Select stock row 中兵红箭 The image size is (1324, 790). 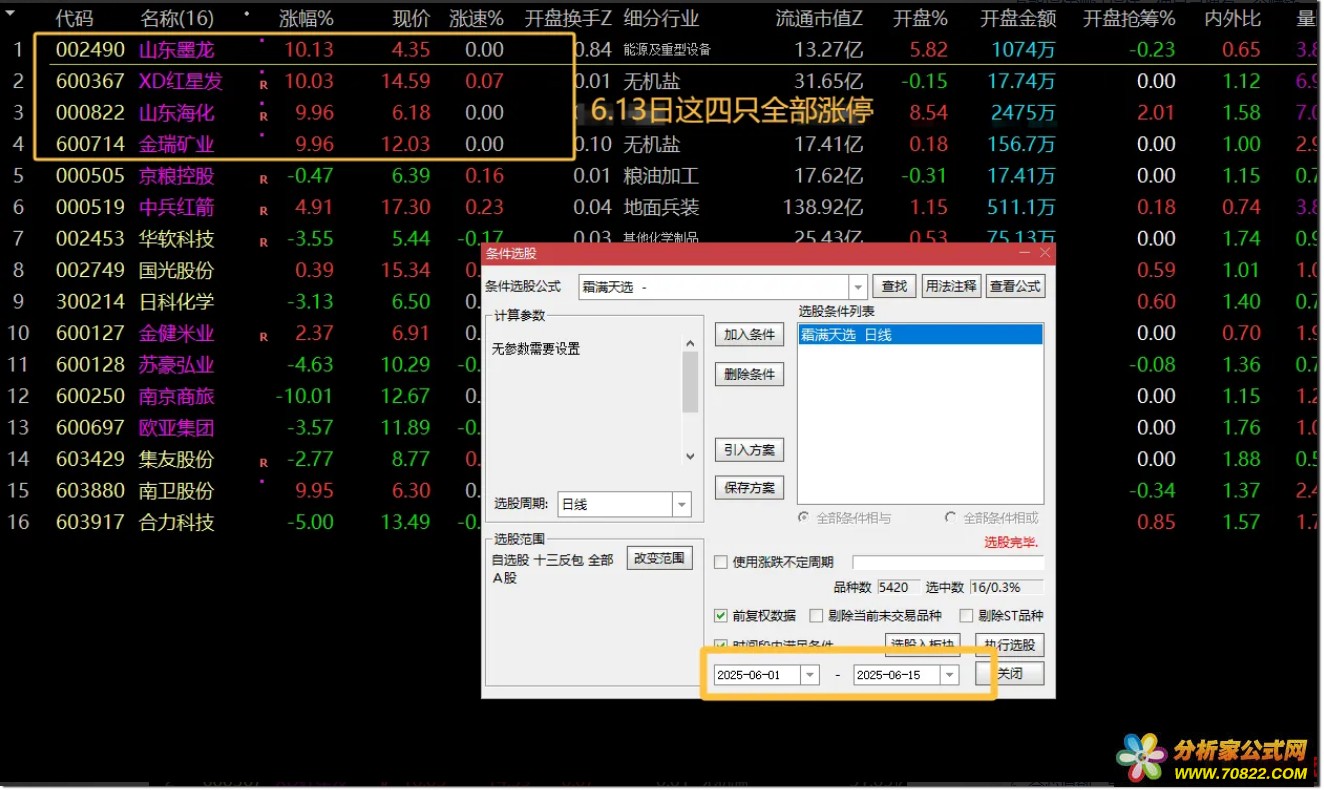coord(661,207)
